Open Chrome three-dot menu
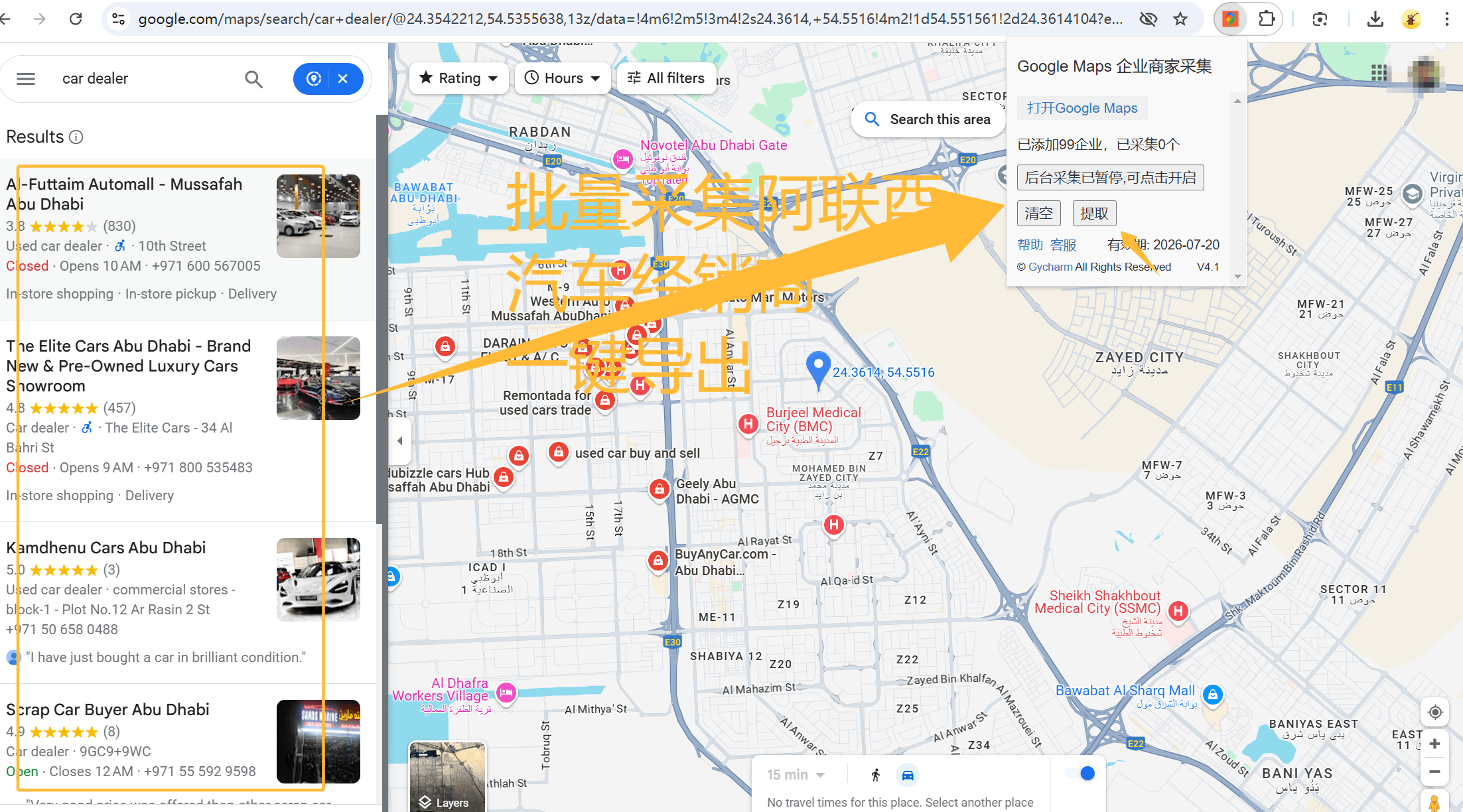Screen dimensions: 1463x812 click(x=1446, y=19)
